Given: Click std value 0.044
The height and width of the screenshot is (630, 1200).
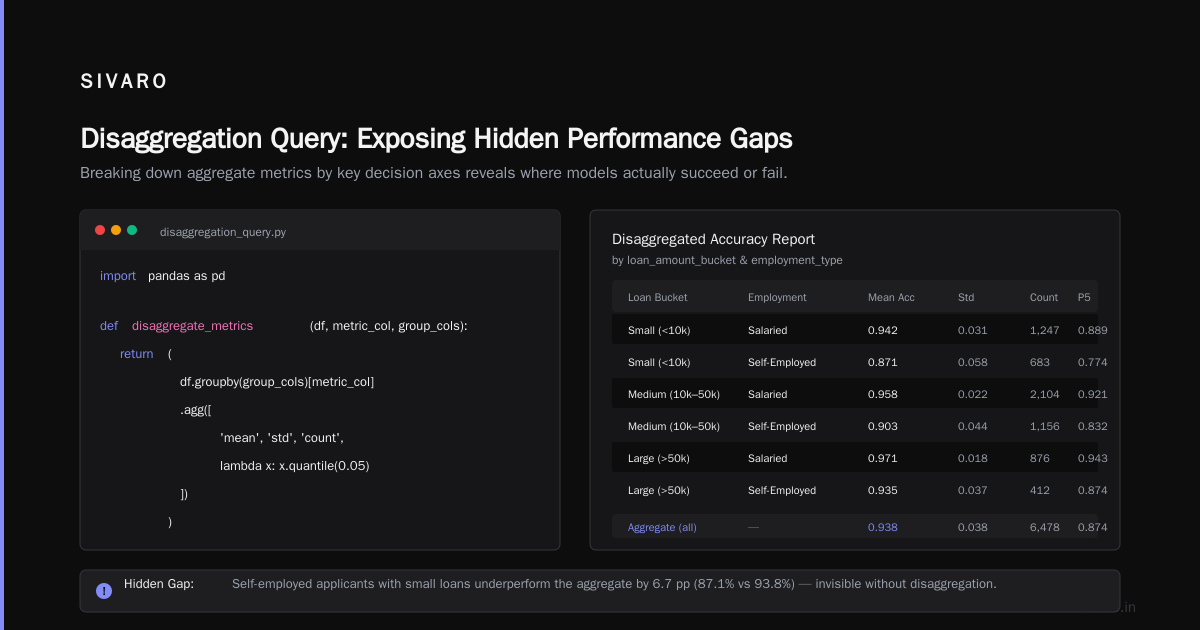Looking at the screenshot, I should pyautogui.click(x=973, y=426).
